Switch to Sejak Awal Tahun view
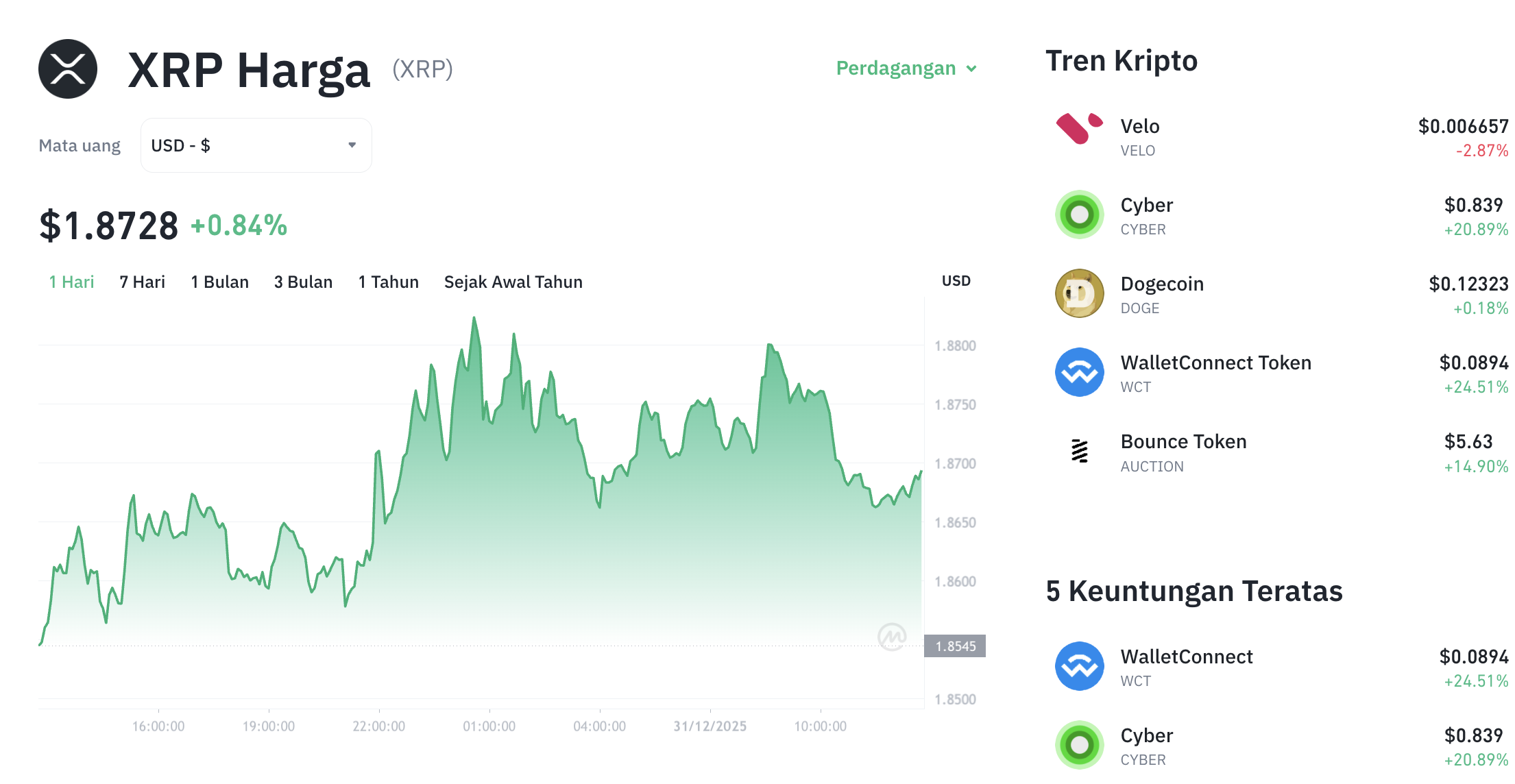This screenshot has width=1515, height=784. coord(513,282)
